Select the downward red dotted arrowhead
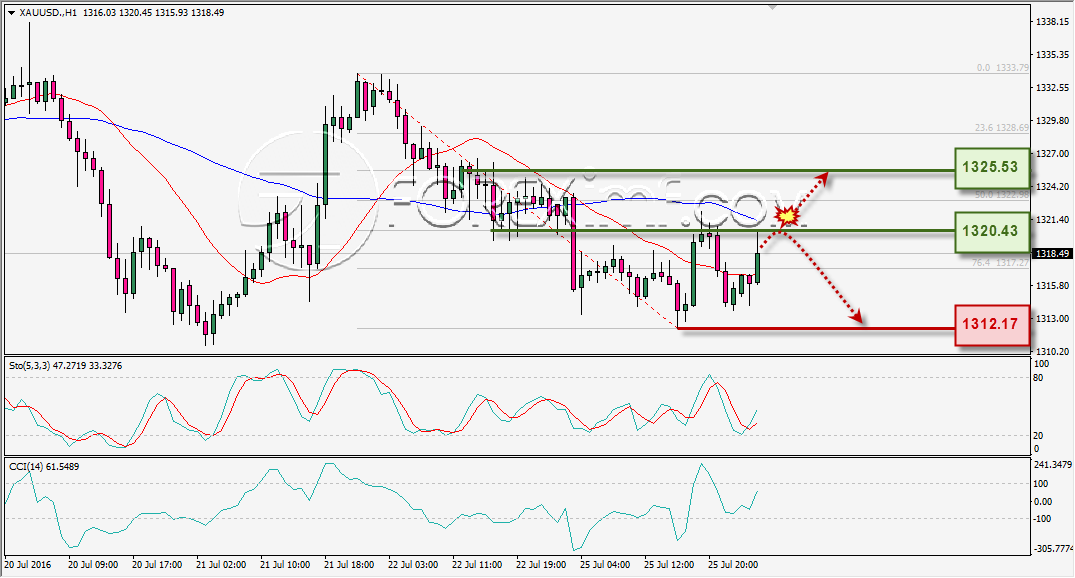The image size is (1075, 578). [x=856, y=315]
